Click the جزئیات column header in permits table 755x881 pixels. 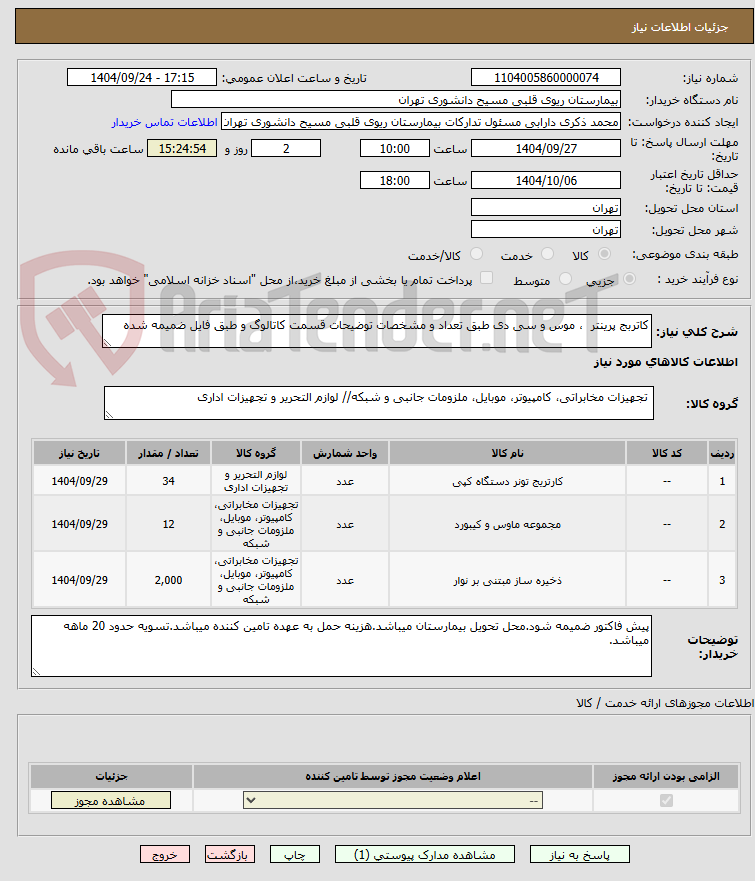point(111,776)
